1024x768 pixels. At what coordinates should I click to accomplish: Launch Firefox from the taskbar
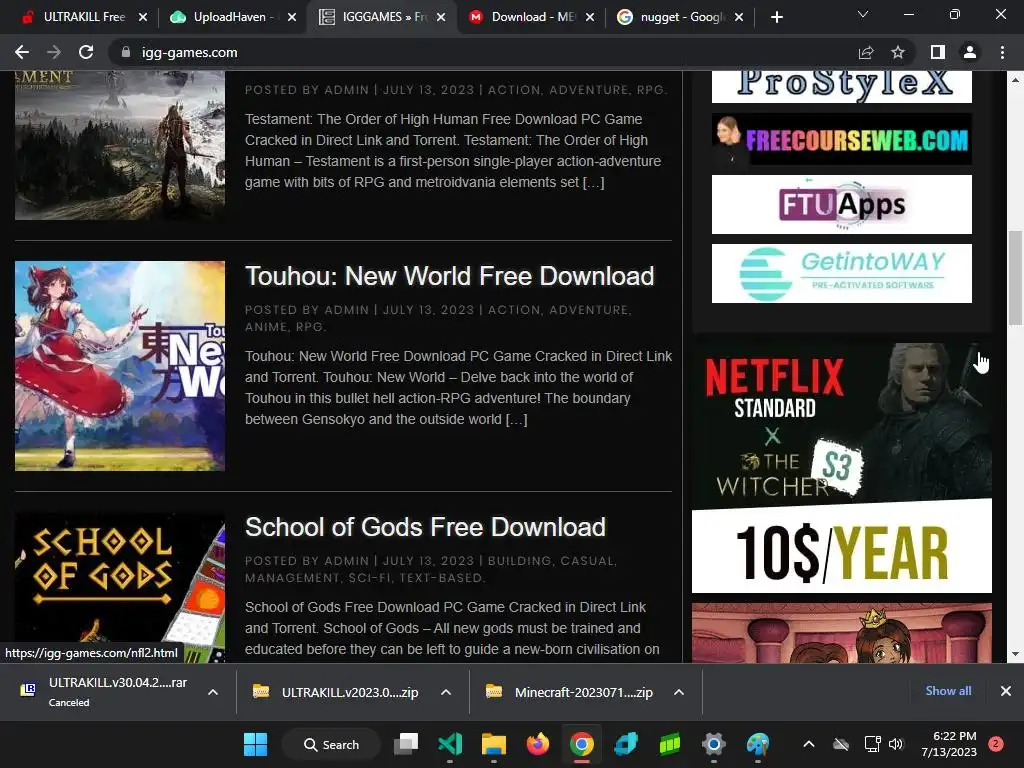537,744
